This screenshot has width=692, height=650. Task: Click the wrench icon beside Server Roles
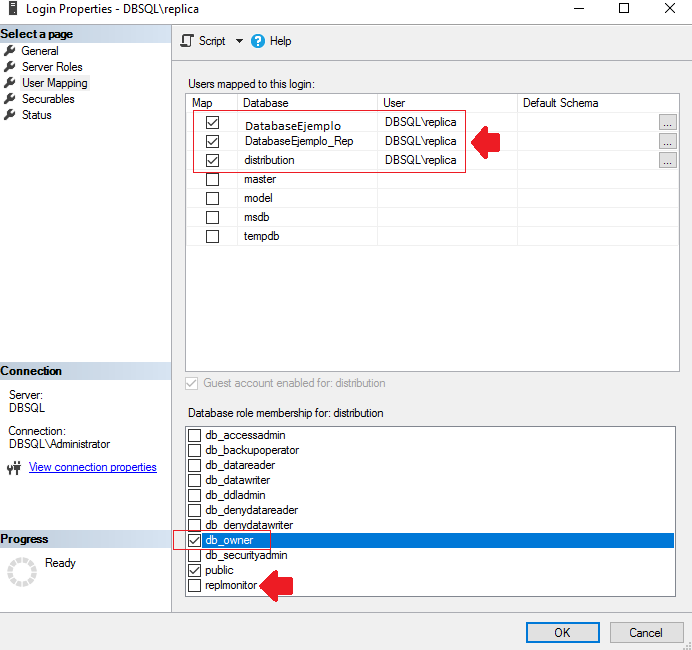(10, 67)
